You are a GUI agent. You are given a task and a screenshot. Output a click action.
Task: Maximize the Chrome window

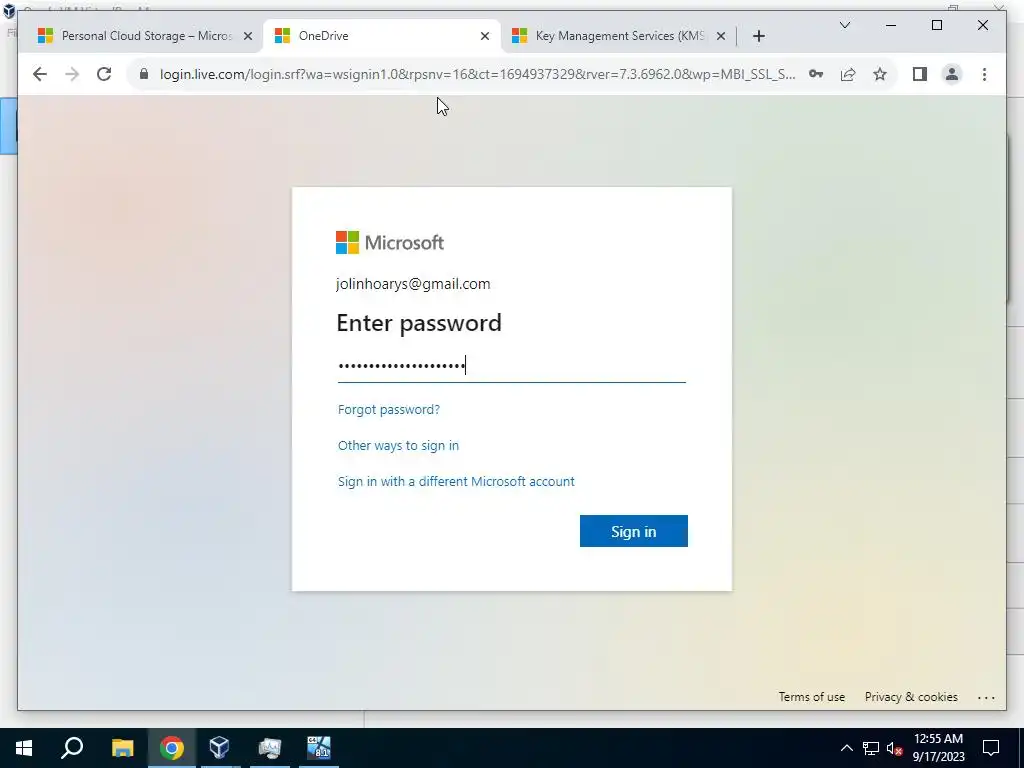click(x=936, y=25)
